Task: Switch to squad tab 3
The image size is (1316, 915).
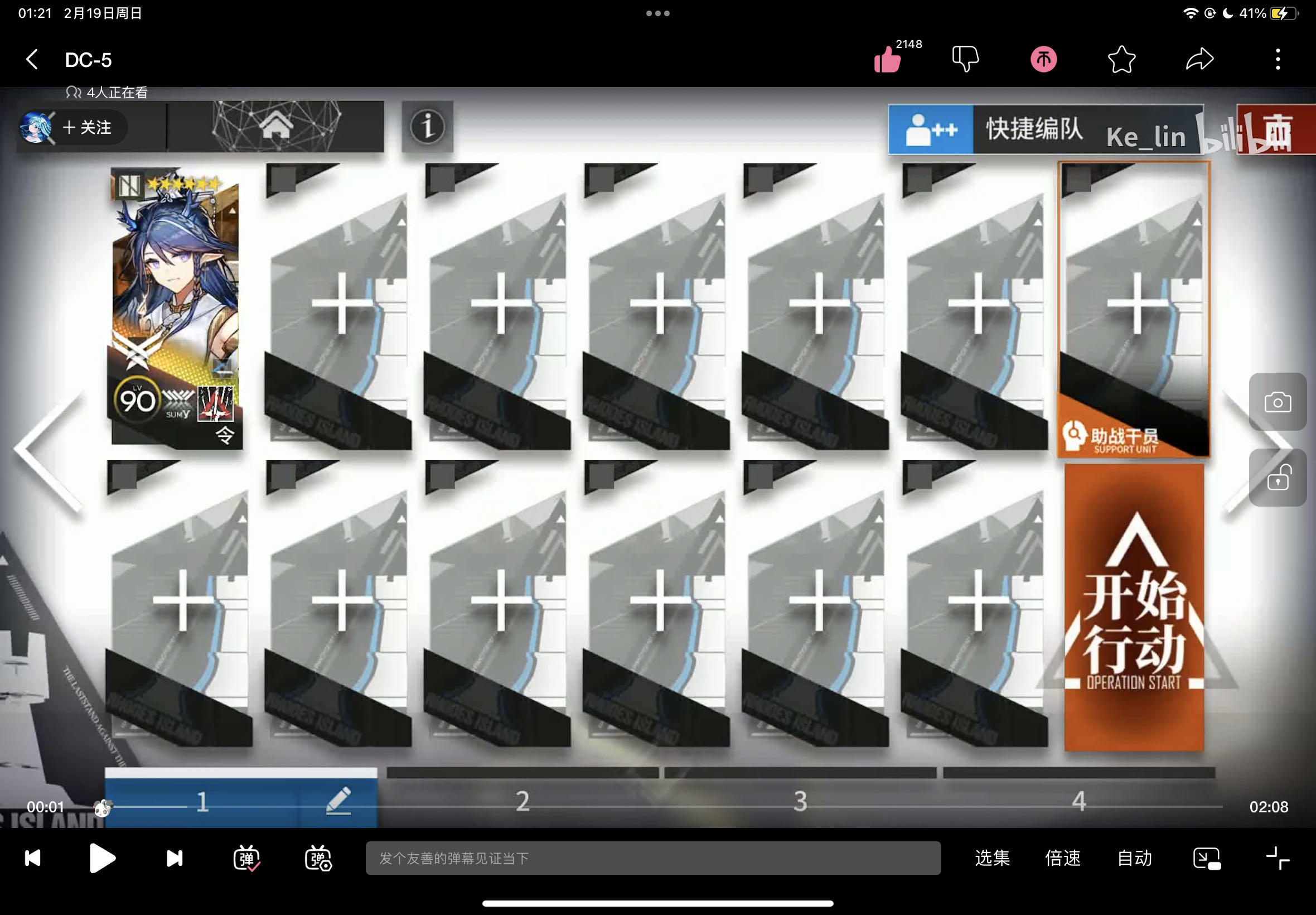Action: click(x=800, y=801)
